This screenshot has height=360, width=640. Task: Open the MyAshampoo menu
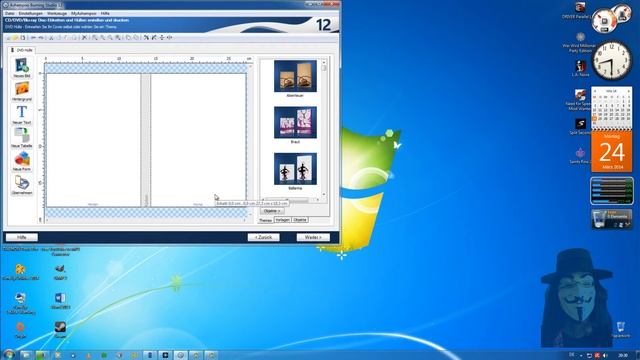(84, 13)
